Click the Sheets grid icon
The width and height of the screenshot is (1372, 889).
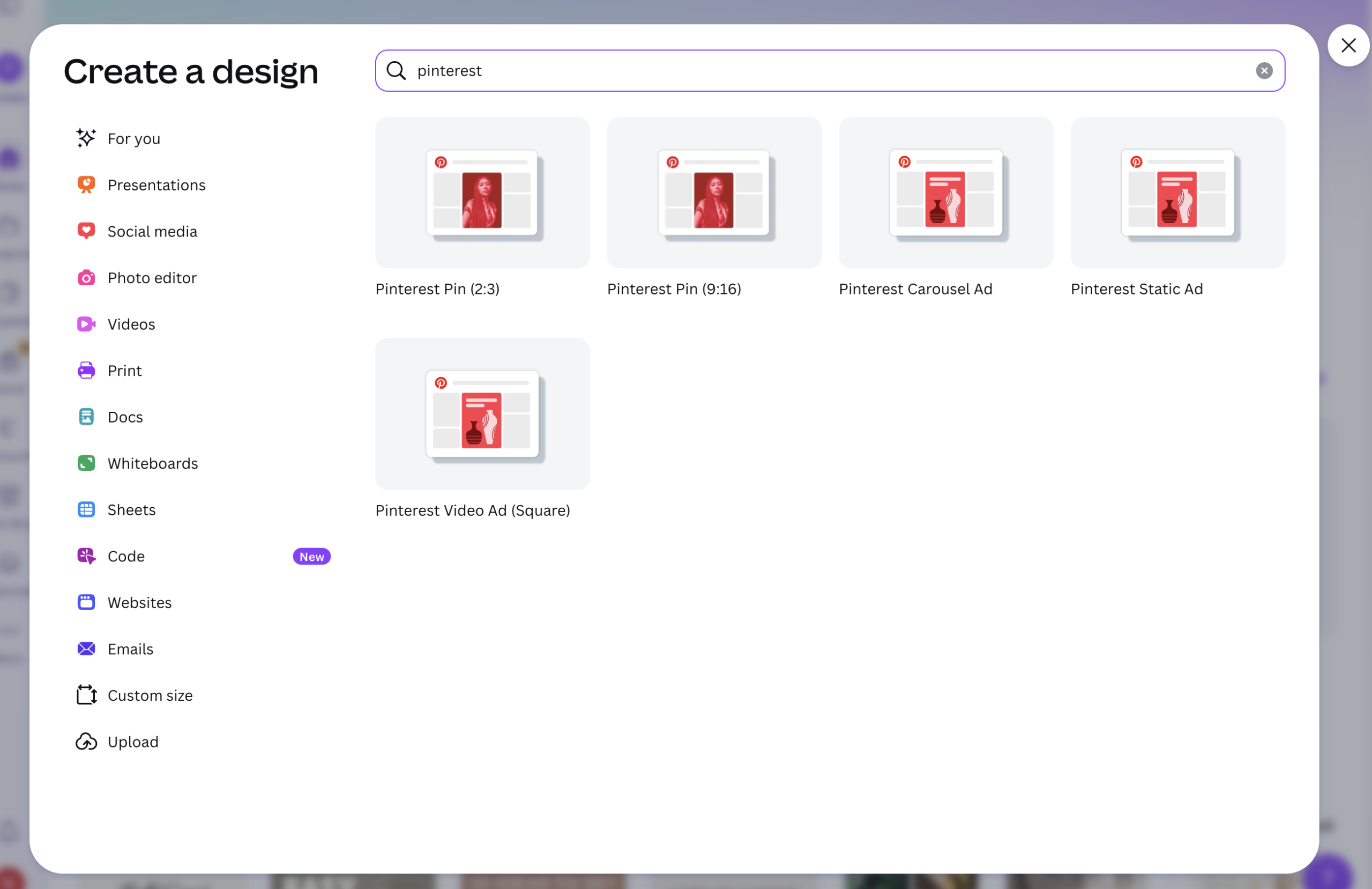pyautogui.click(x=86, y=509)
